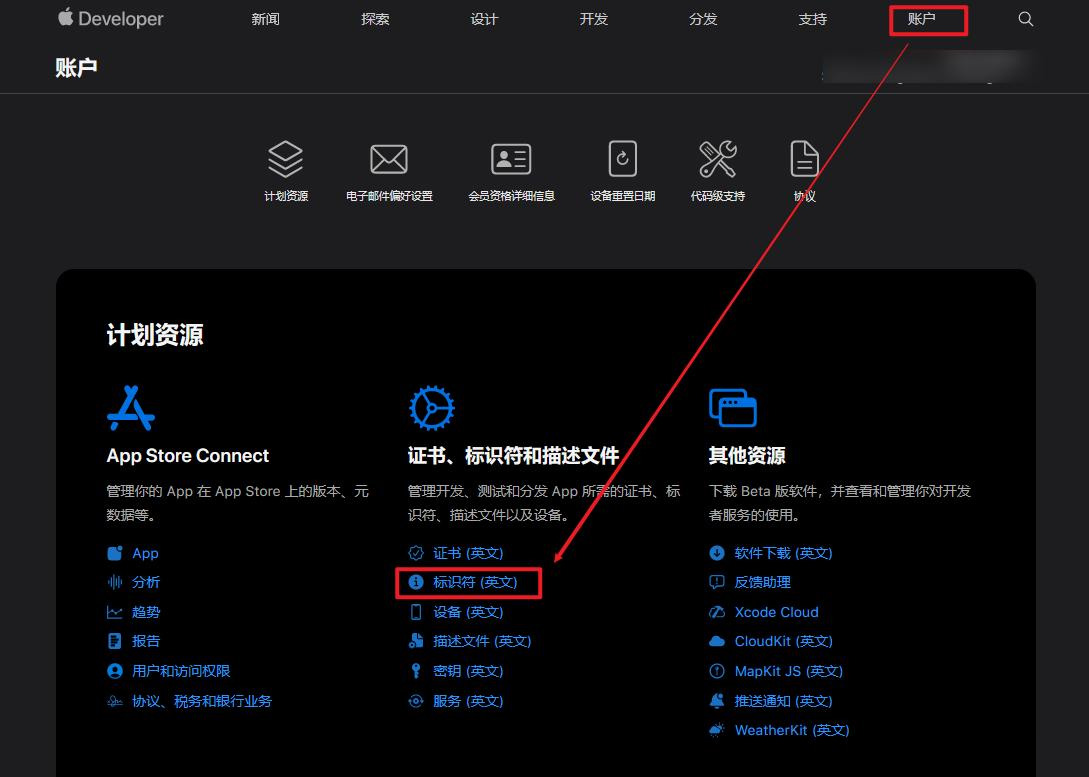The width and height of the screenshot is (1089, 777).
Task: Open the 分发 menu
Action: pos(703,19)
